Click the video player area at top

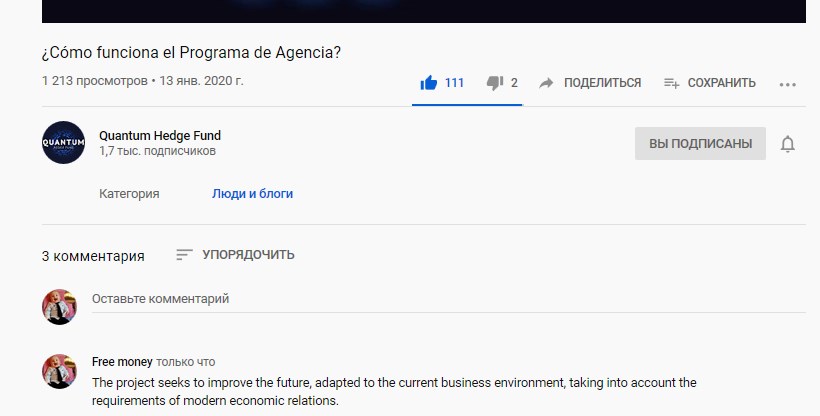coord(424,11)
